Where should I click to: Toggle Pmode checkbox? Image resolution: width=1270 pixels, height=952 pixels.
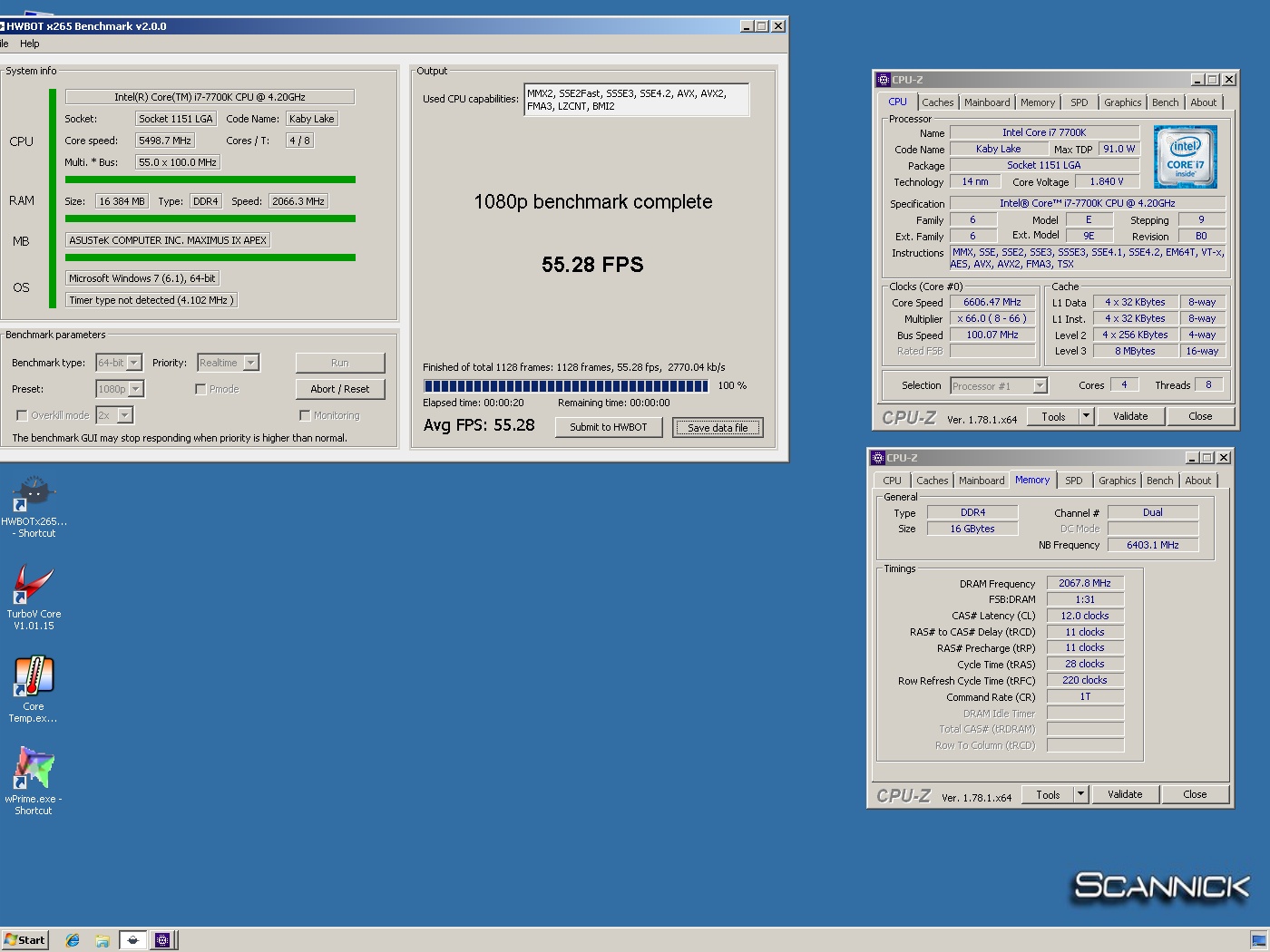200,389
